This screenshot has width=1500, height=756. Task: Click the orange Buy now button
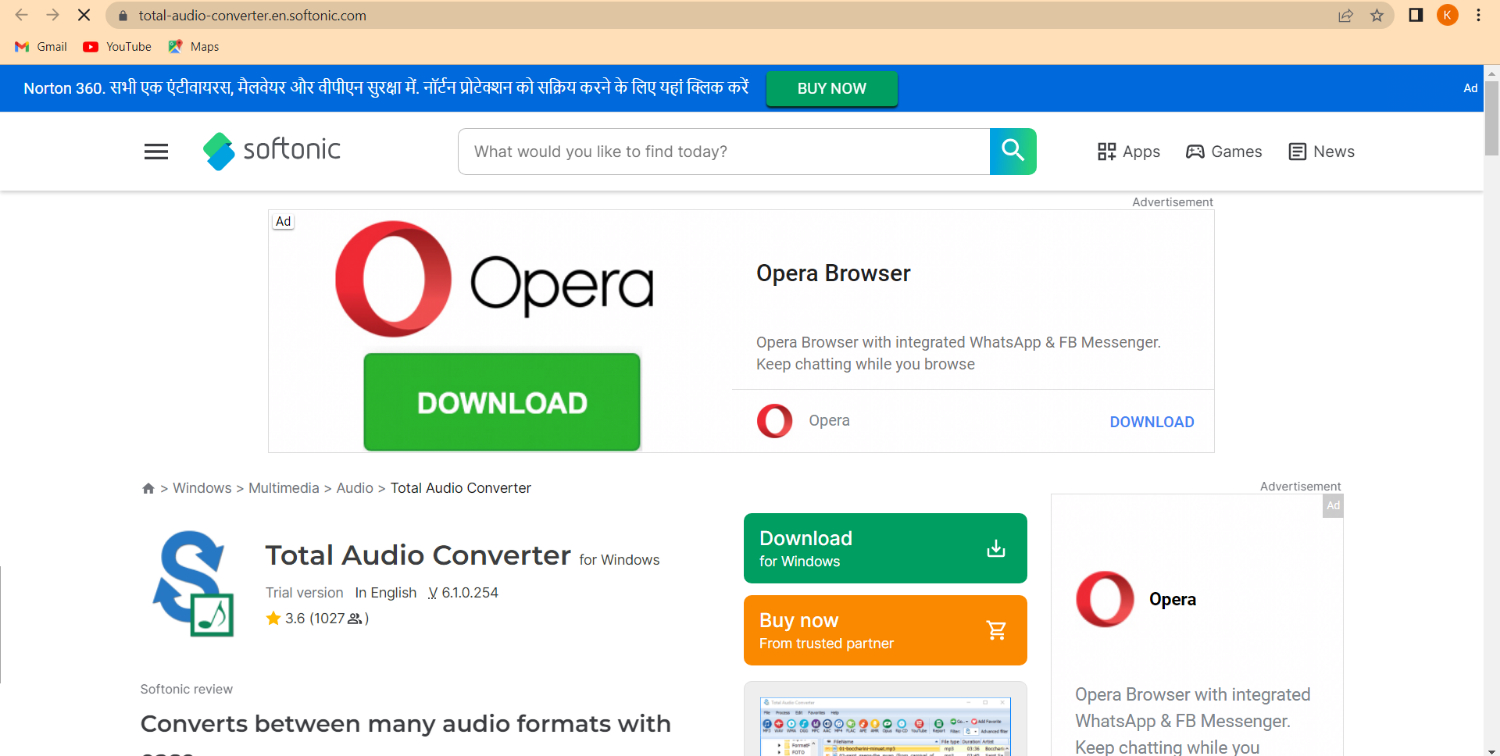tap(885, 630)
